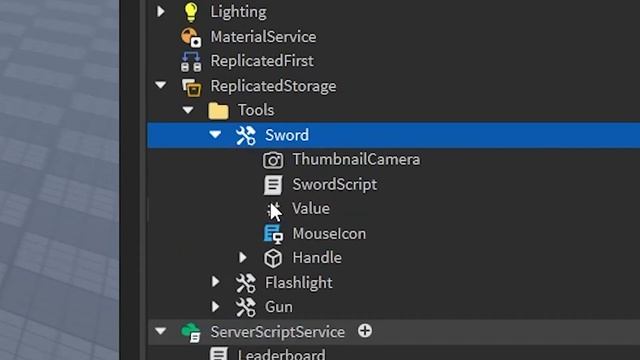Expand the Flashlight tool
The width and height of the screenshot is (640, 360).
pyautogui.click(x=215, y=282)
